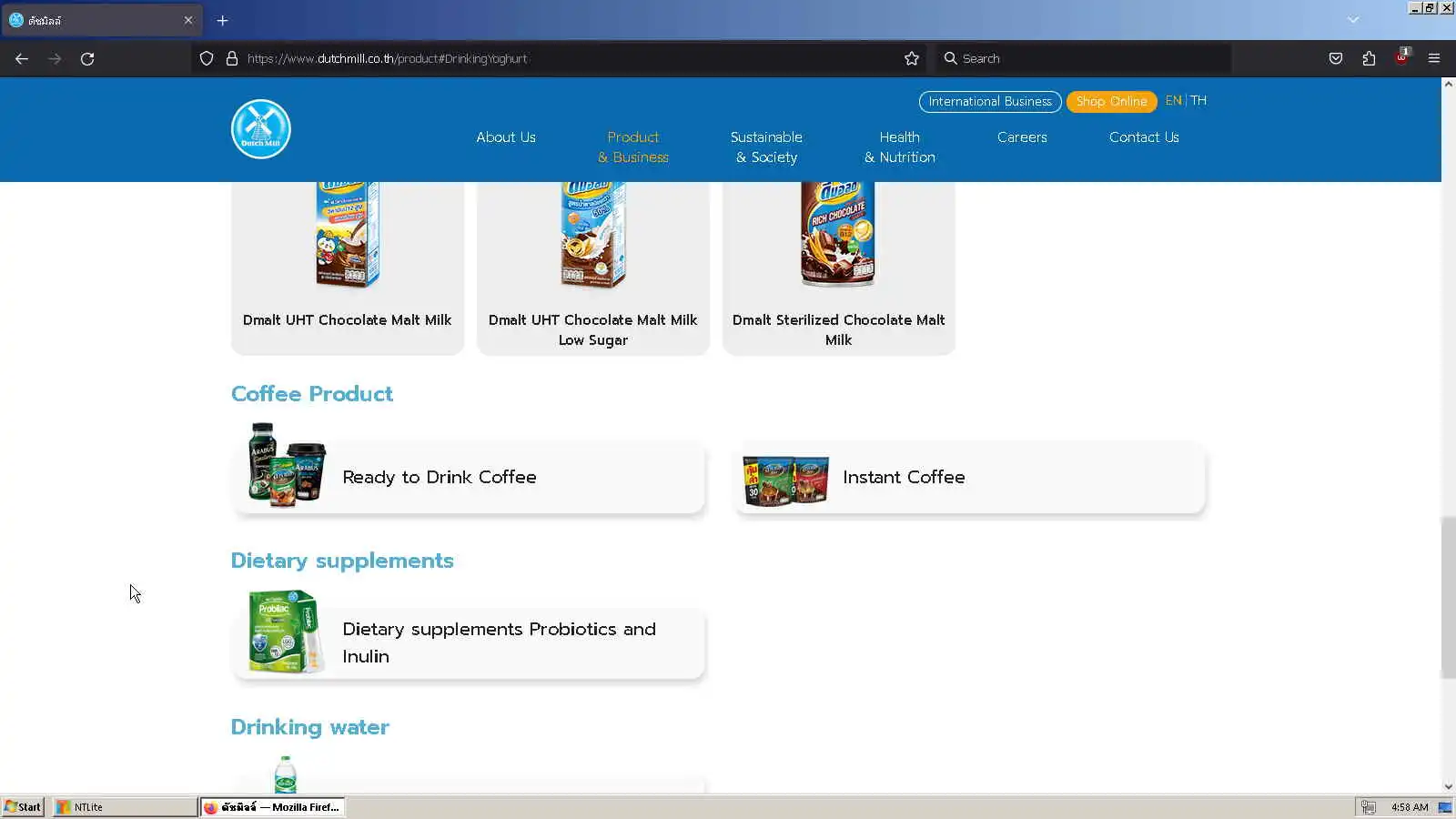This screenshot has width=1456, height=819.
Task: Open the Health & Nutrition menu
Action: (900, 147)
